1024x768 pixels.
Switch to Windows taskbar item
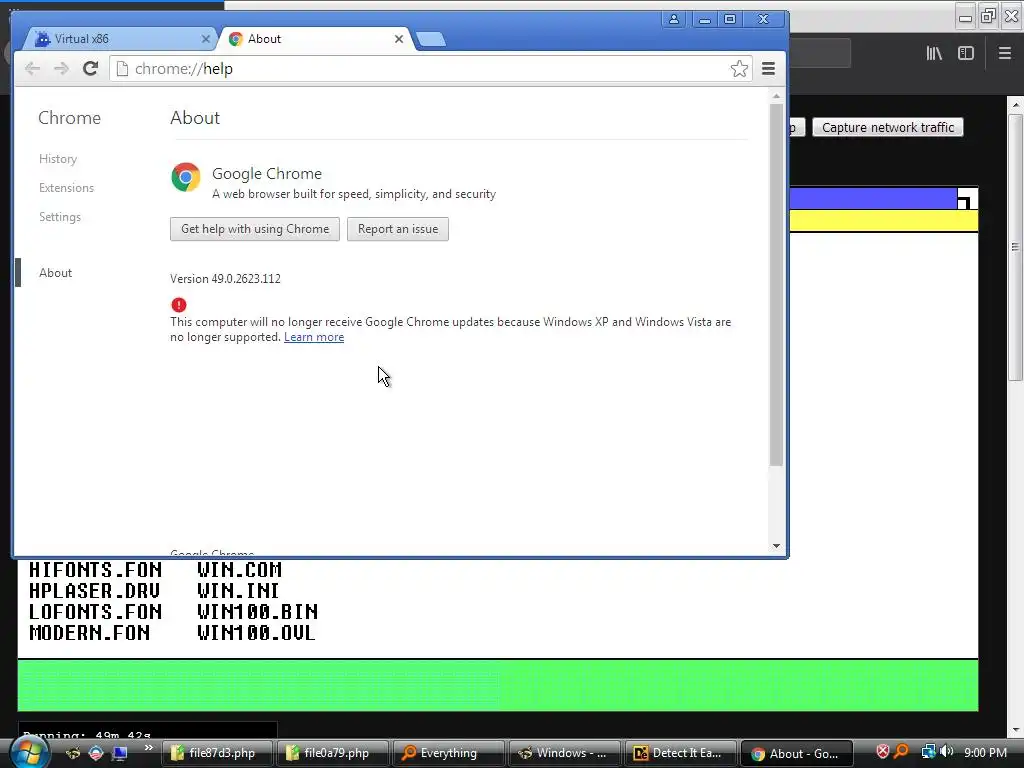[x=564, y=753]
